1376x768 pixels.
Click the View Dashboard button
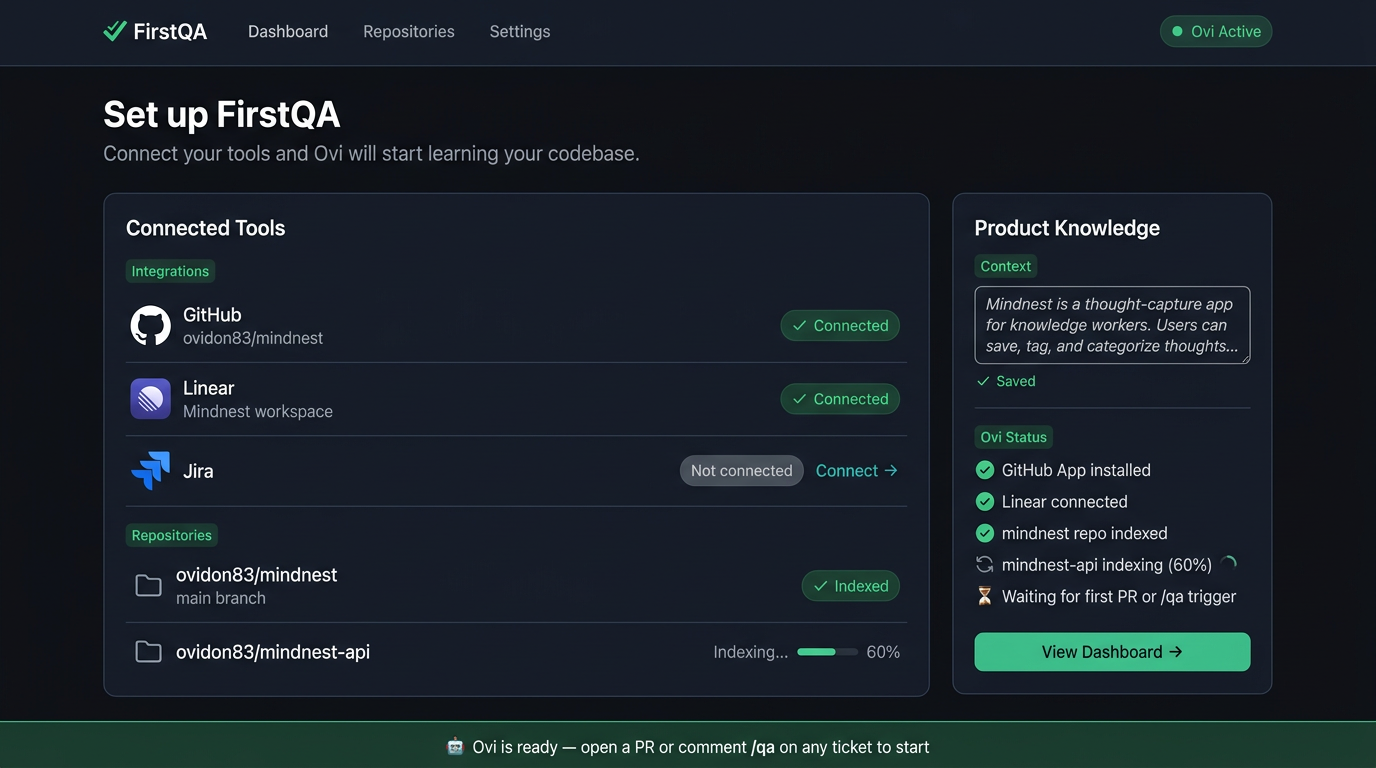coord(1112,652)
